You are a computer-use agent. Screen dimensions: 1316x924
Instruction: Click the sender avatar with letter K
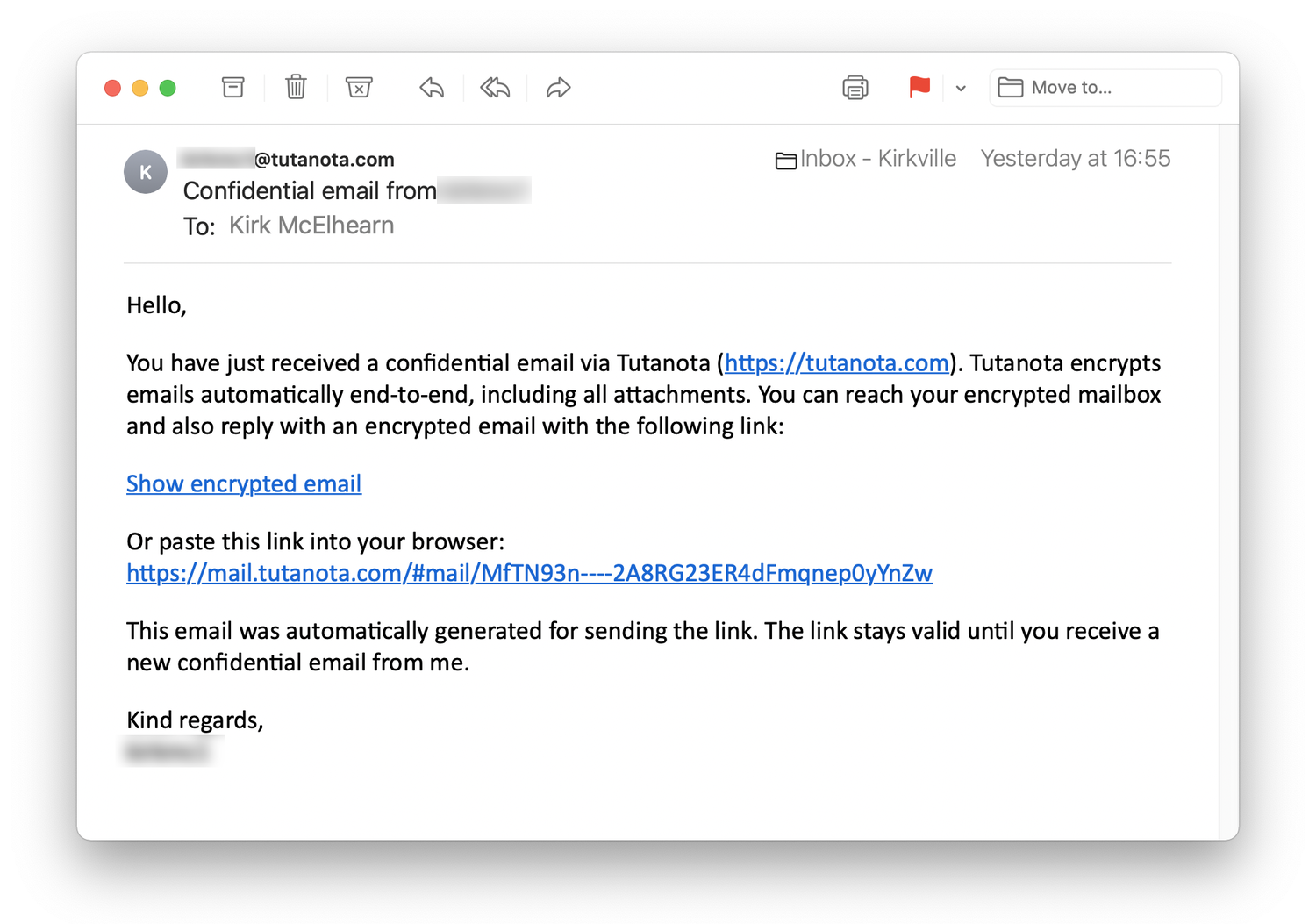pyautogui.click(x=146, y=172)
